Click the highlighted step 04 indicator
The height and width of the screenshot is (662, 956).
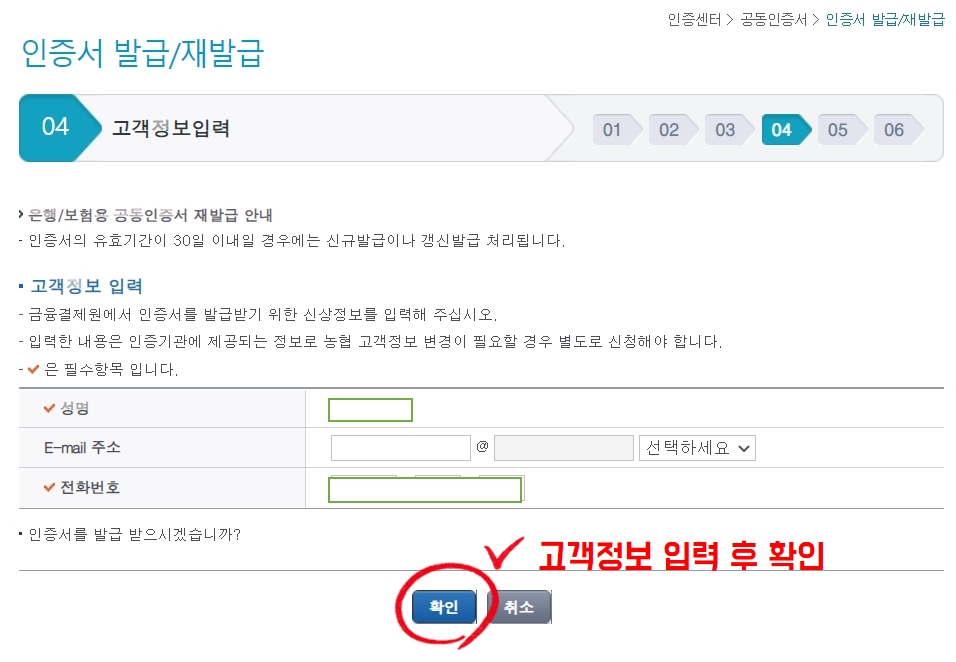(785, 130)
